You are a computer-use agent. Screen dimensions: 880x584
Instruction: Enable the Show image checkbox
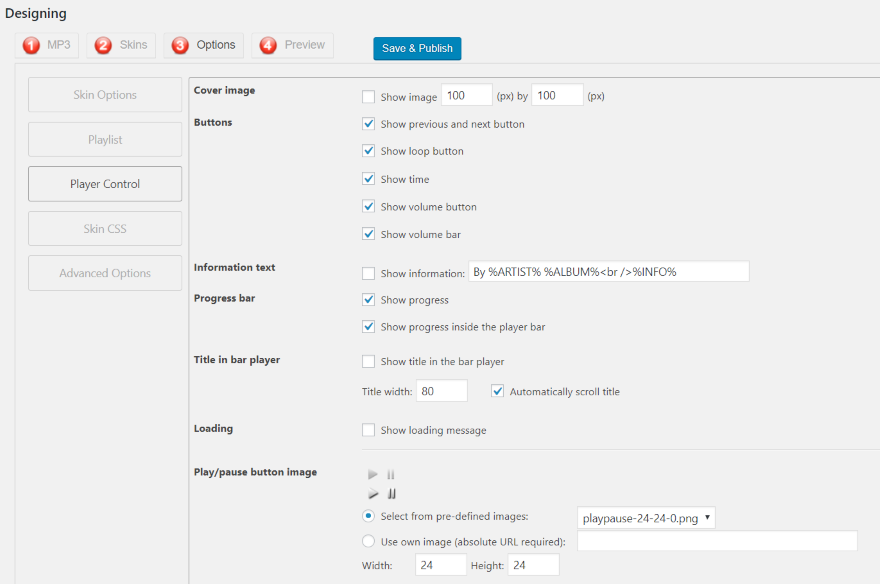pos(368,96)
